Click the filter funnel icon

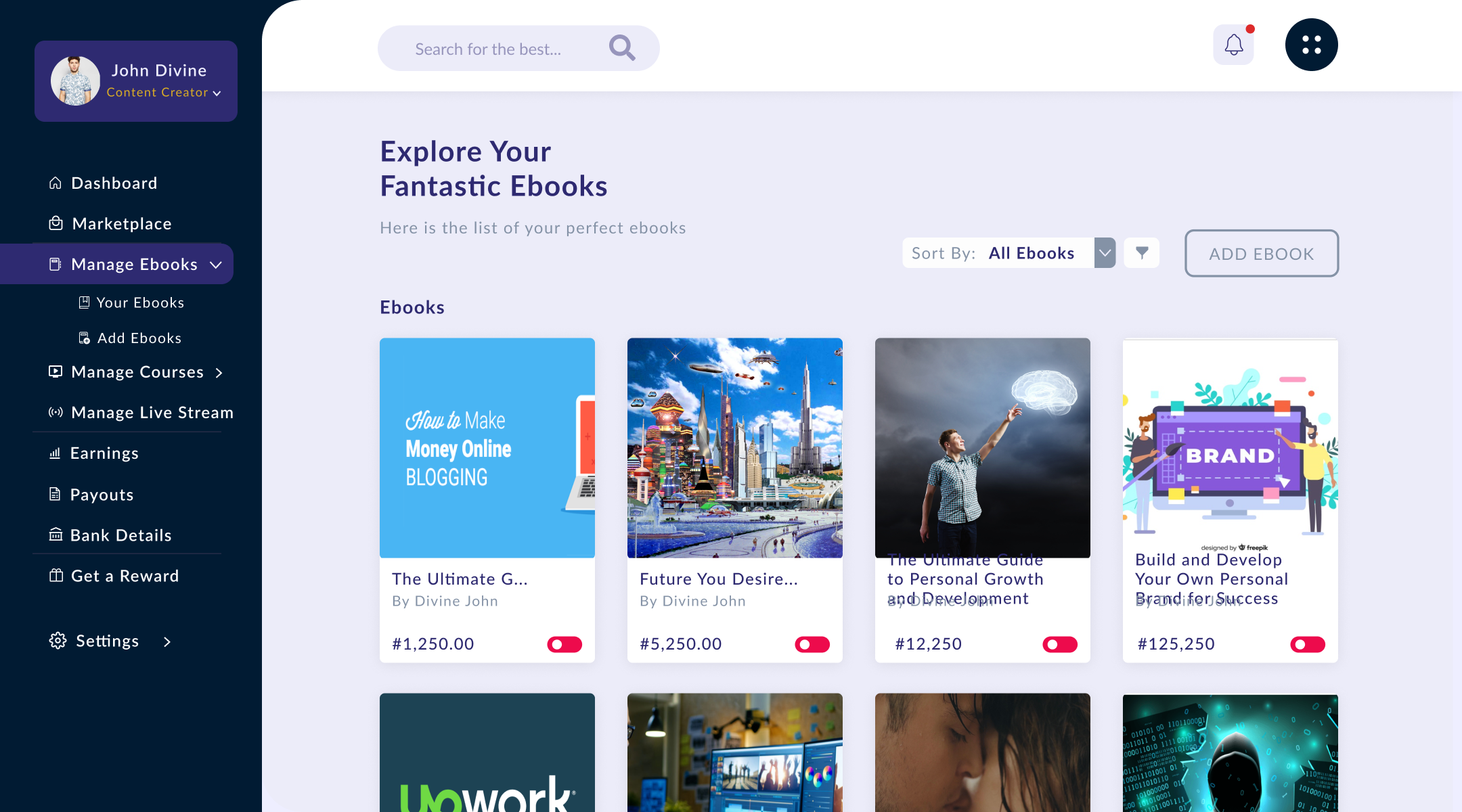point(1142,253)
